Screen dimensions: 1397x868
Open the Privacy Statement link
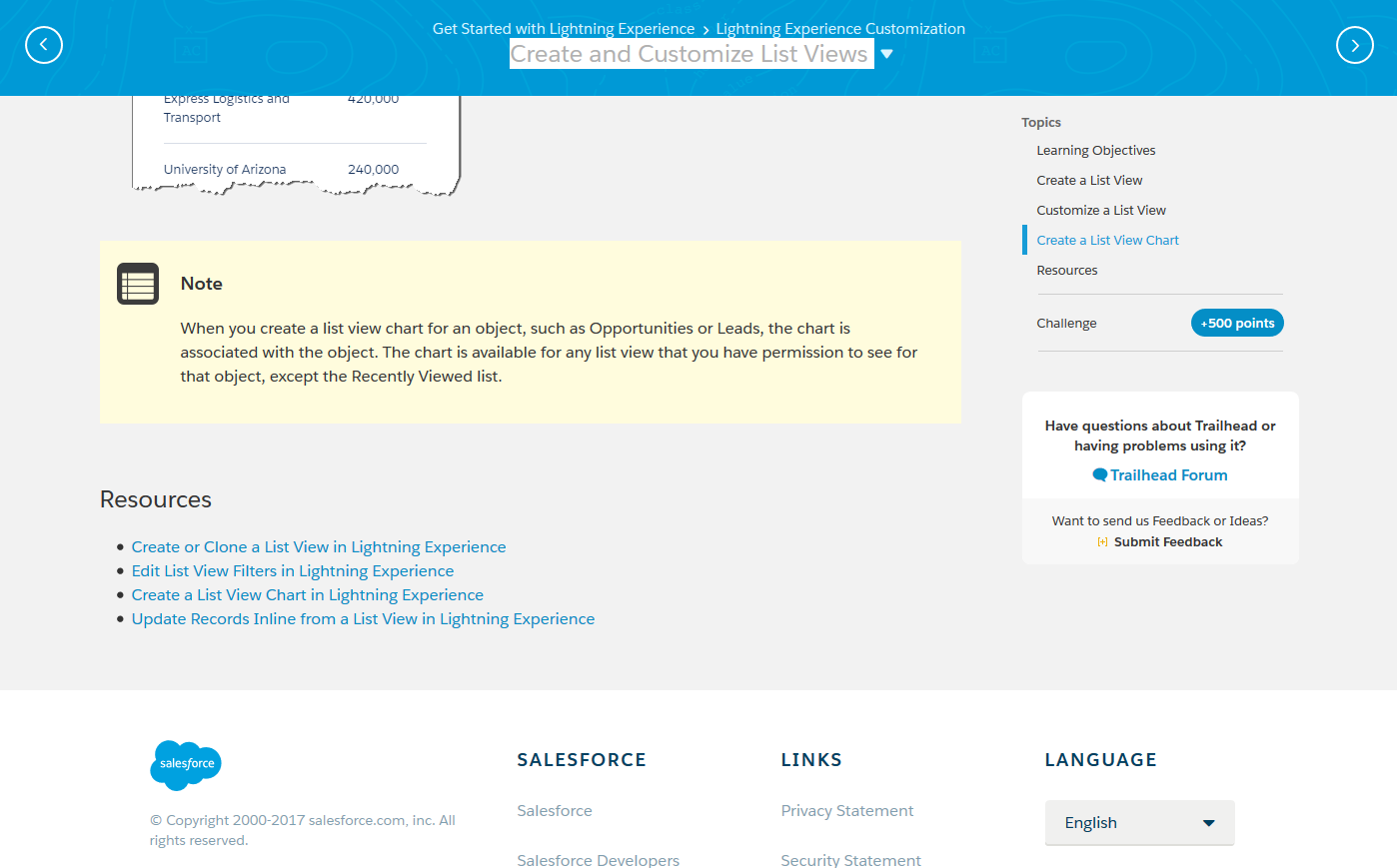tap(847, 811)
